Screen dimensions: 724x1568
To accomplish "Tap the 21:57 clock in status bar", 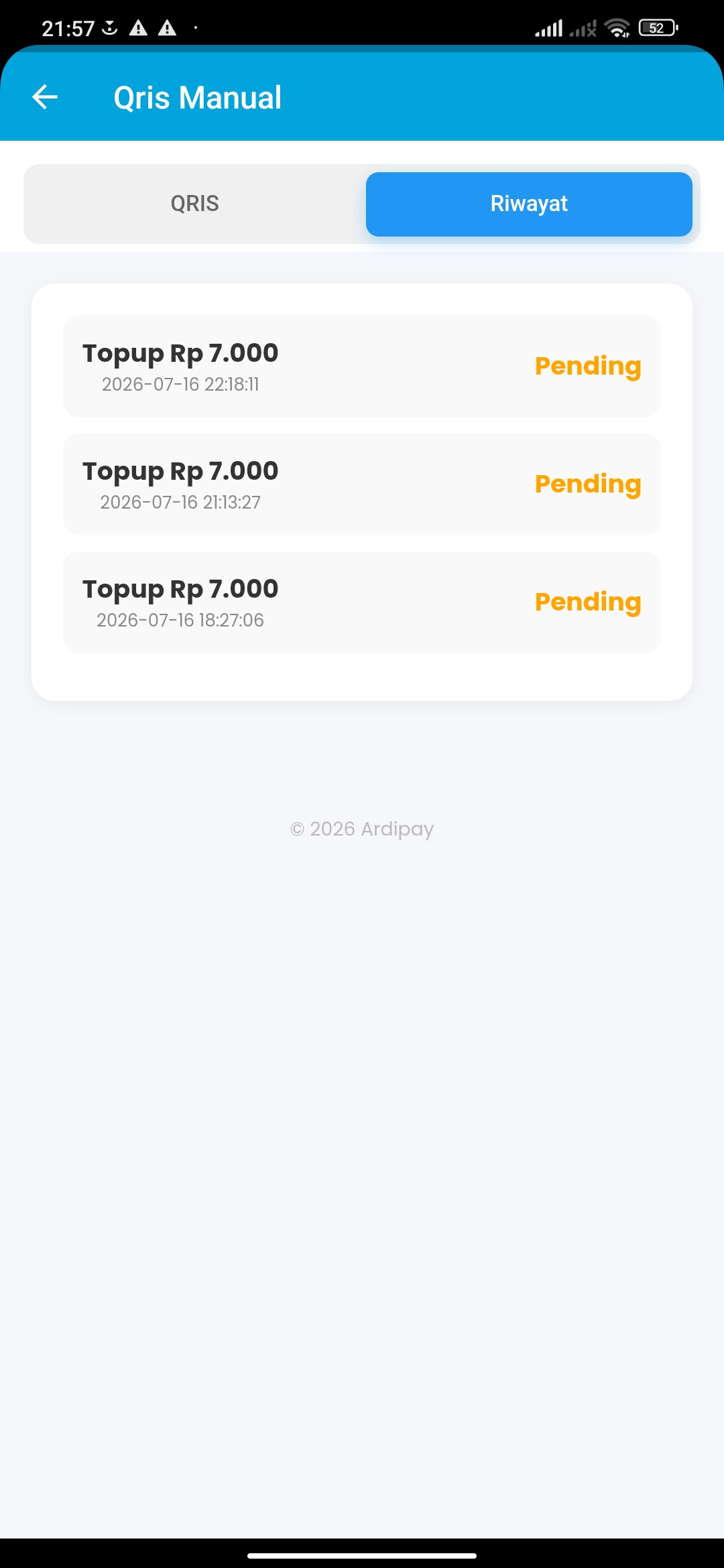I will (x=68, y=29).
